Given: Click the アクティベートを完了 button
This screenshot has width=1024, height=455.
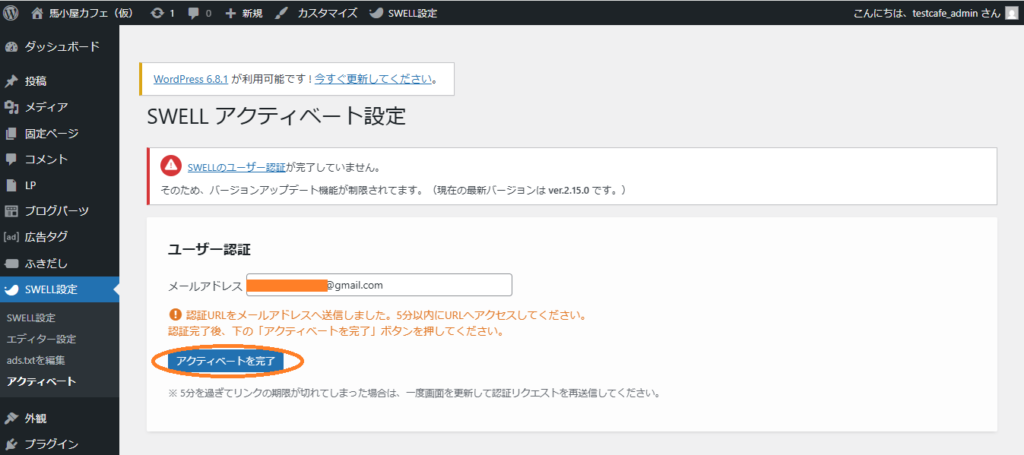Looking at the screenshot, I should click(226, 361).
